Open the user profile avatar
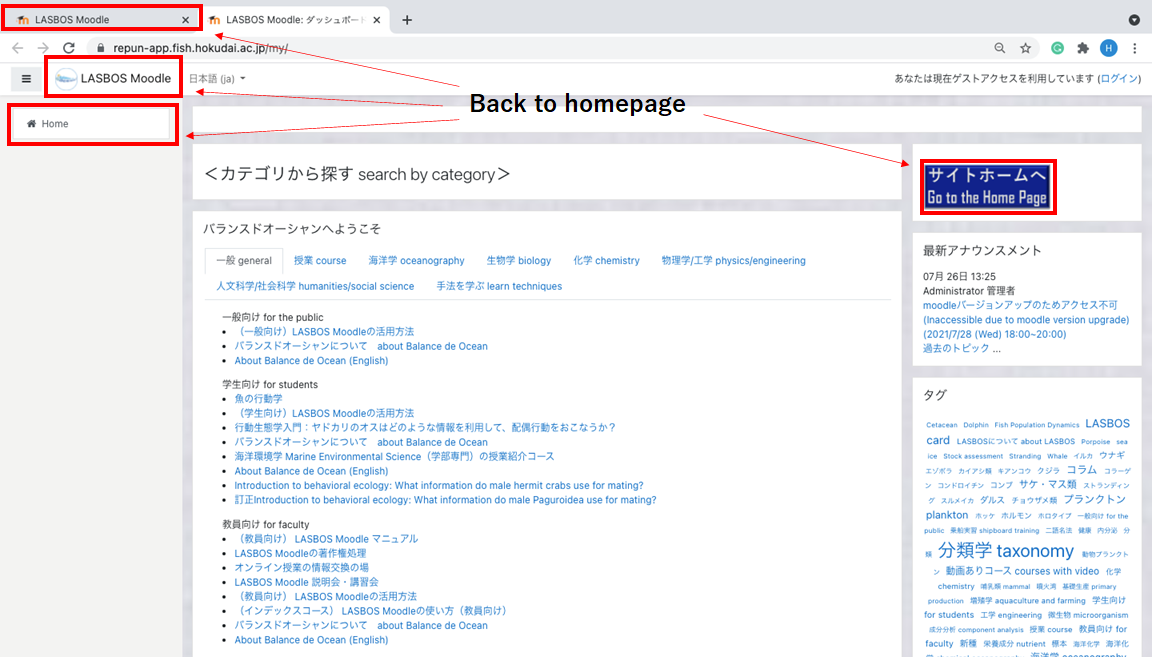Viewport: 1152px width, 657px height. [x=1108, y=48]
